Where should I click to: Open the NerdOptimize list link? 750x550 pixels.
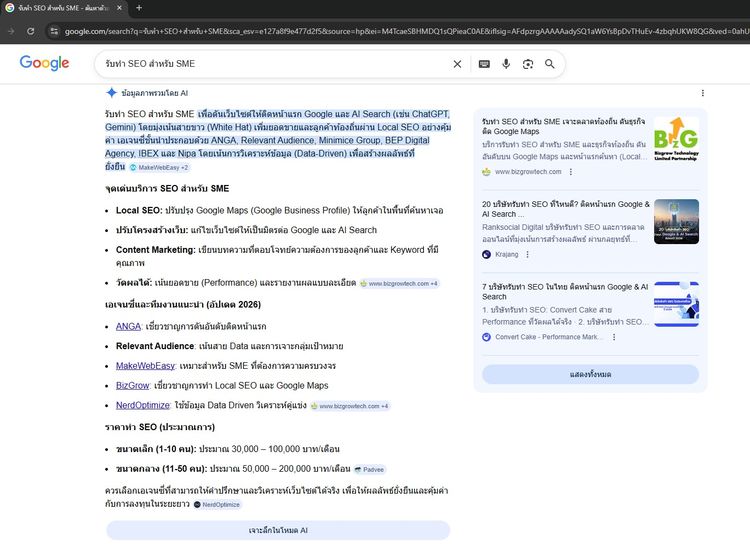click(143, 405)
